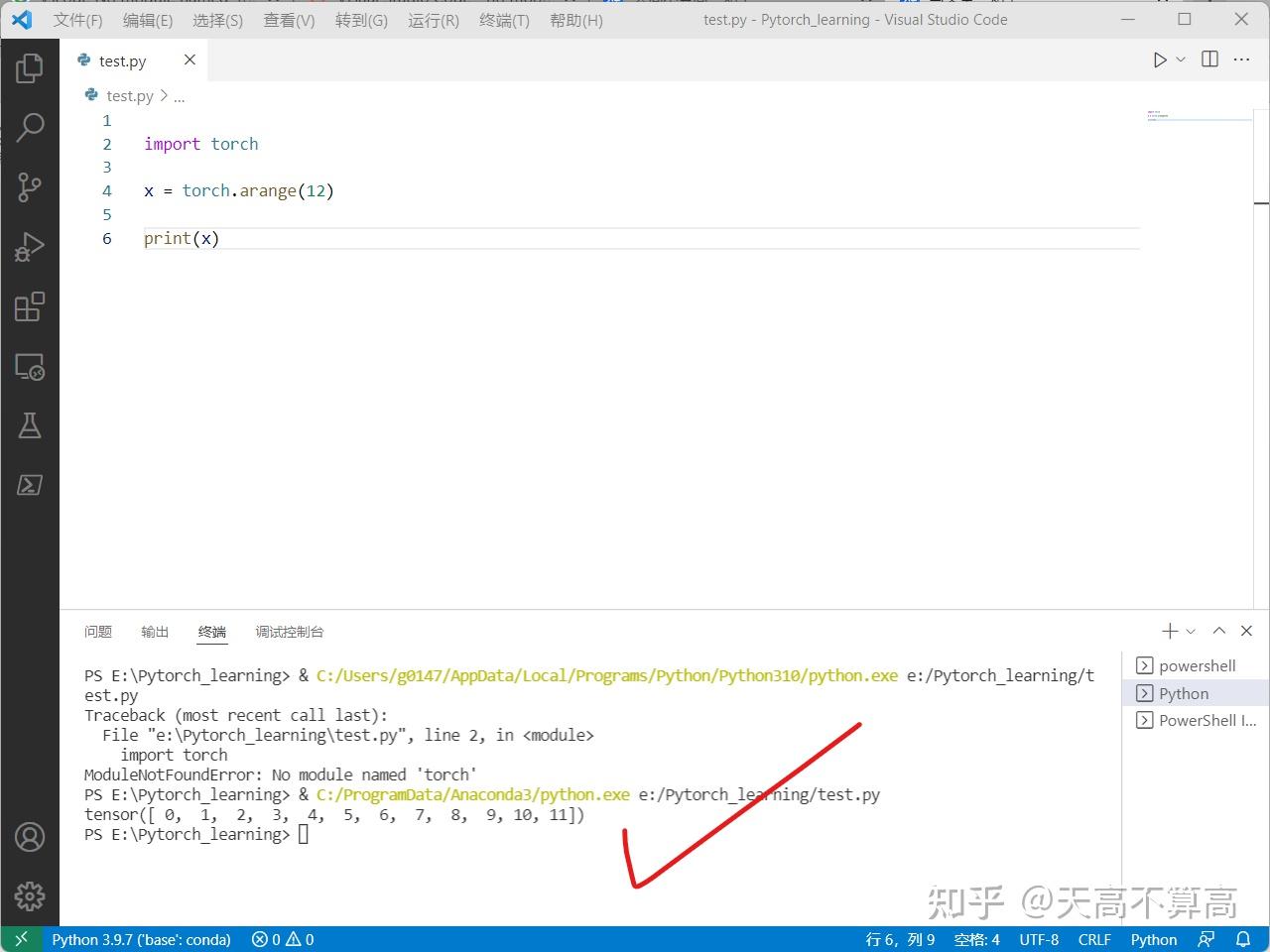Select the Run and Debug icon
Screen dimensions: 1270x952
click(x=30, y=246)
